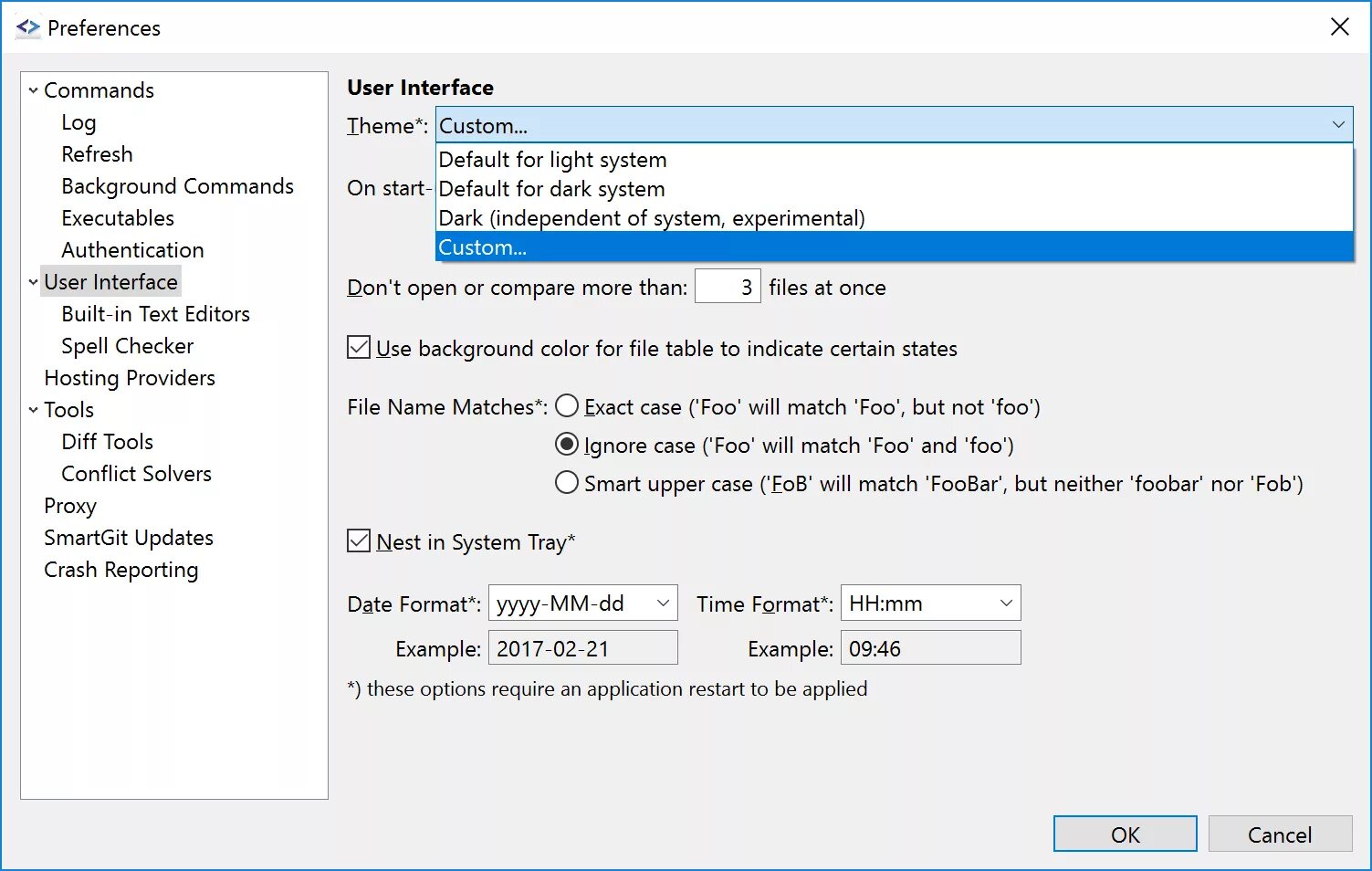
Task: Open the Executables preferences page
Action: [x=118, y=218]
